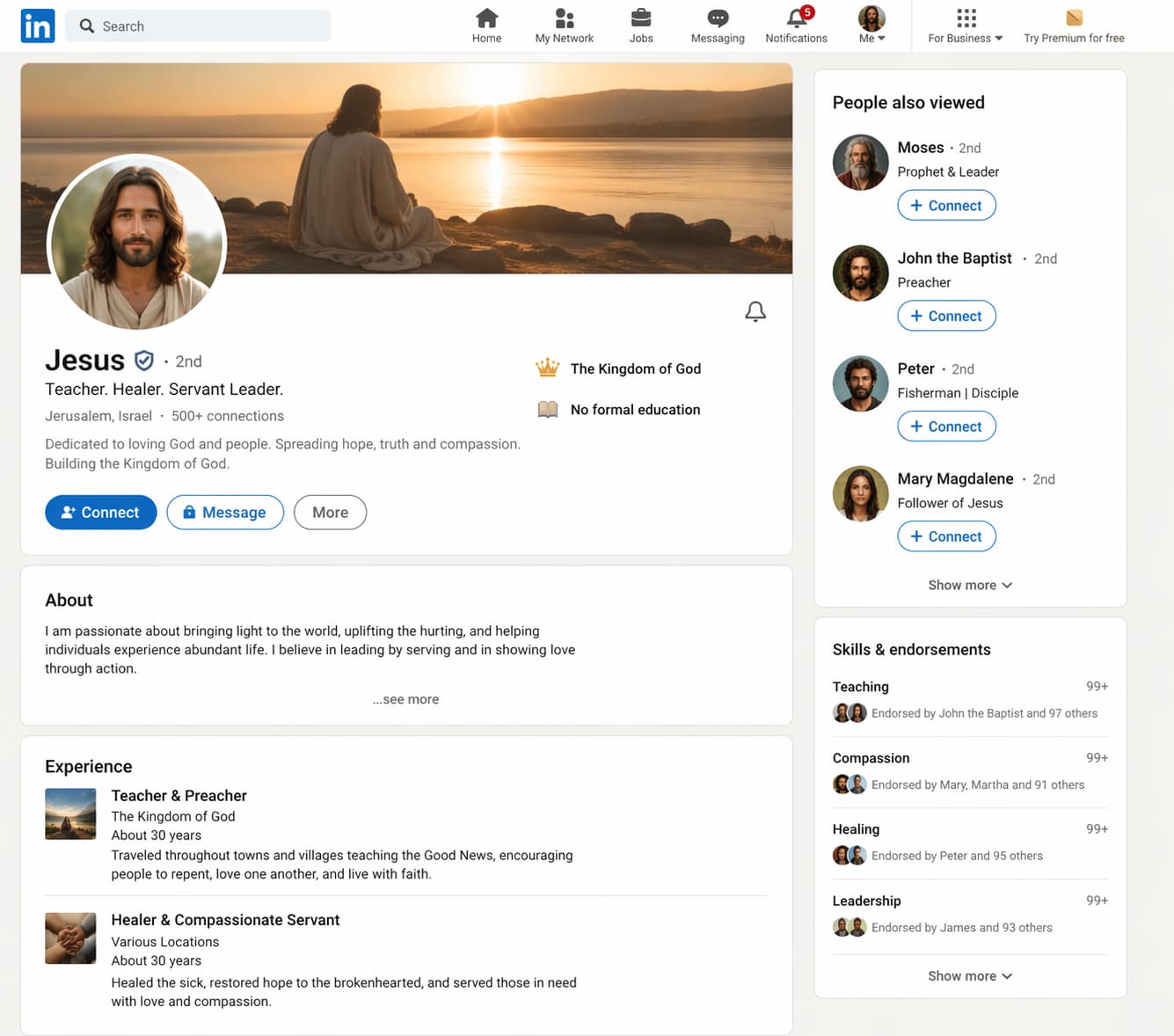Click Mary Magdalene's profile photo
Image resolution: width=1174 pixels, height=1036 pixels.
tap(860, 493)
